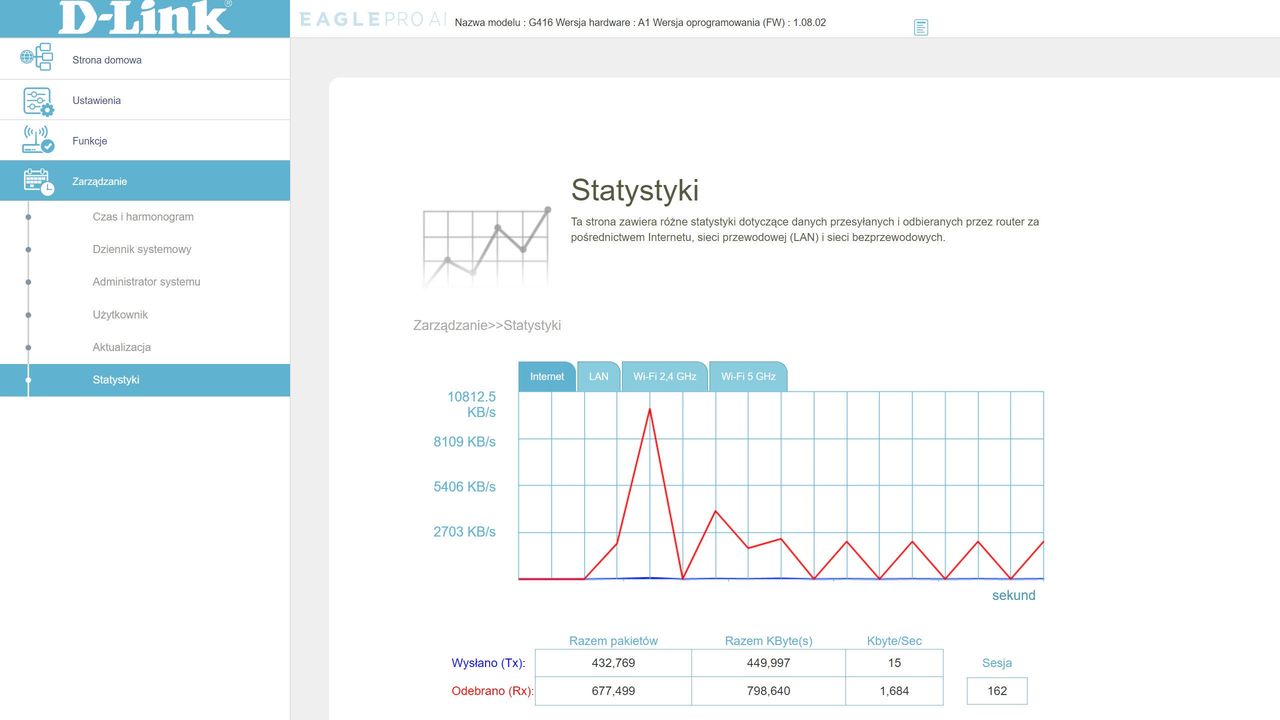Click the document icon in top header
This screenshot has height=720, width=1280.
pyautogui.click(x=921, y=27)
